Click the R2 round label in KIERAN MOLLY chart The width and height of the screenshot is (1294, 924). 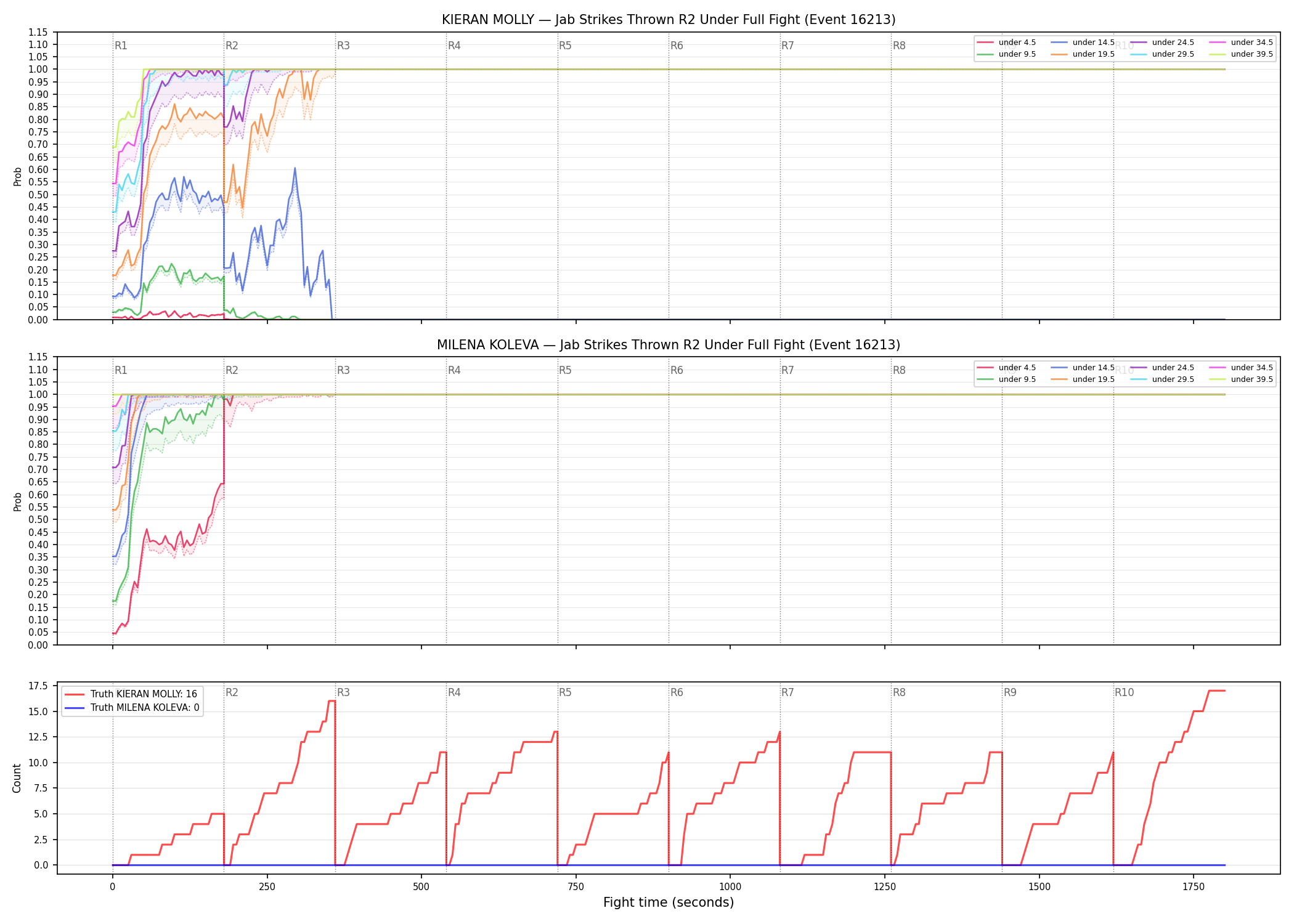(x=232, y=46)
